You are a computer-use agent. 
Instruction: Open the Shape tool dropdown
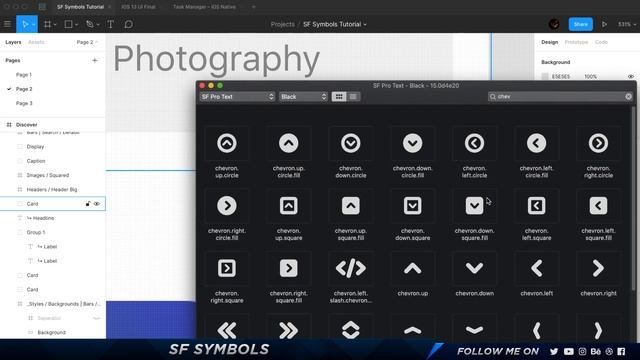pyautogui.click(x=76, y=24)
